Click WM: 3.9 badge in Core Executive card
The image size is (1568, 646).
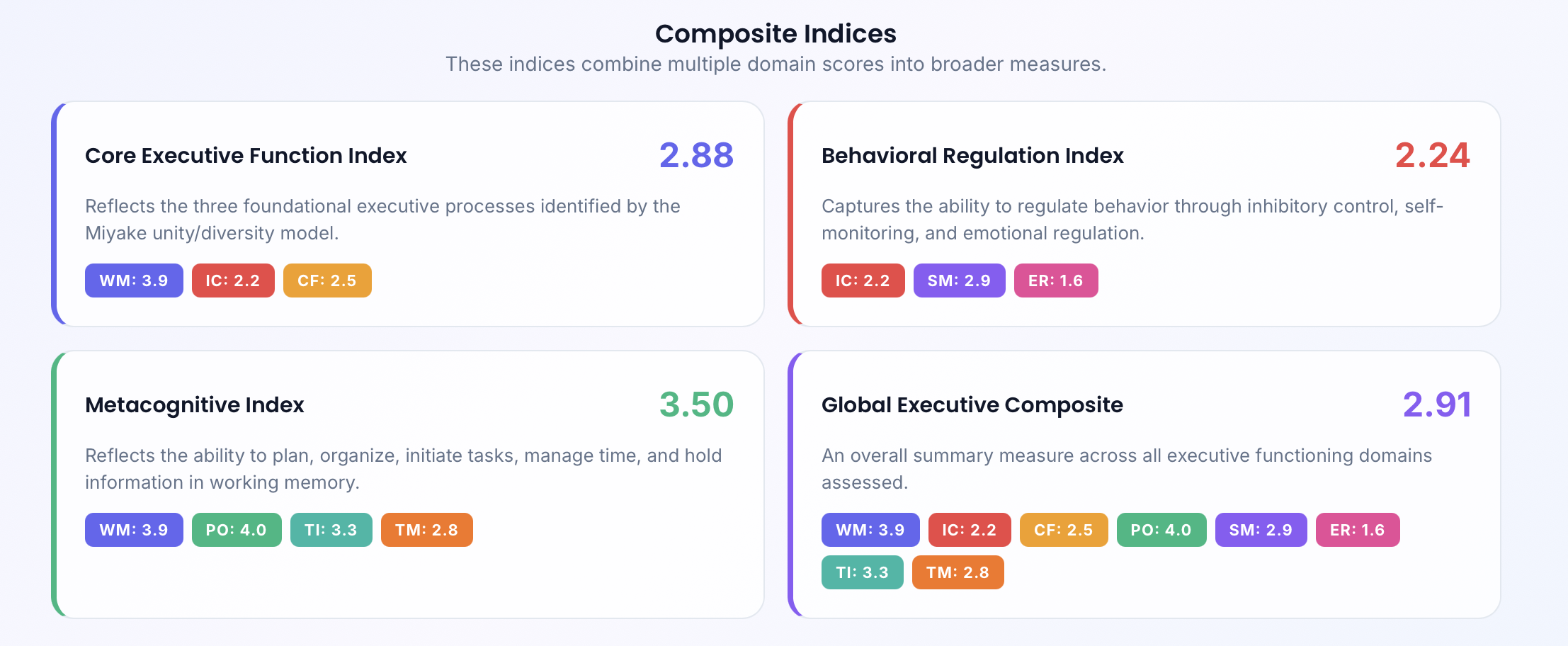pos(134,280)
